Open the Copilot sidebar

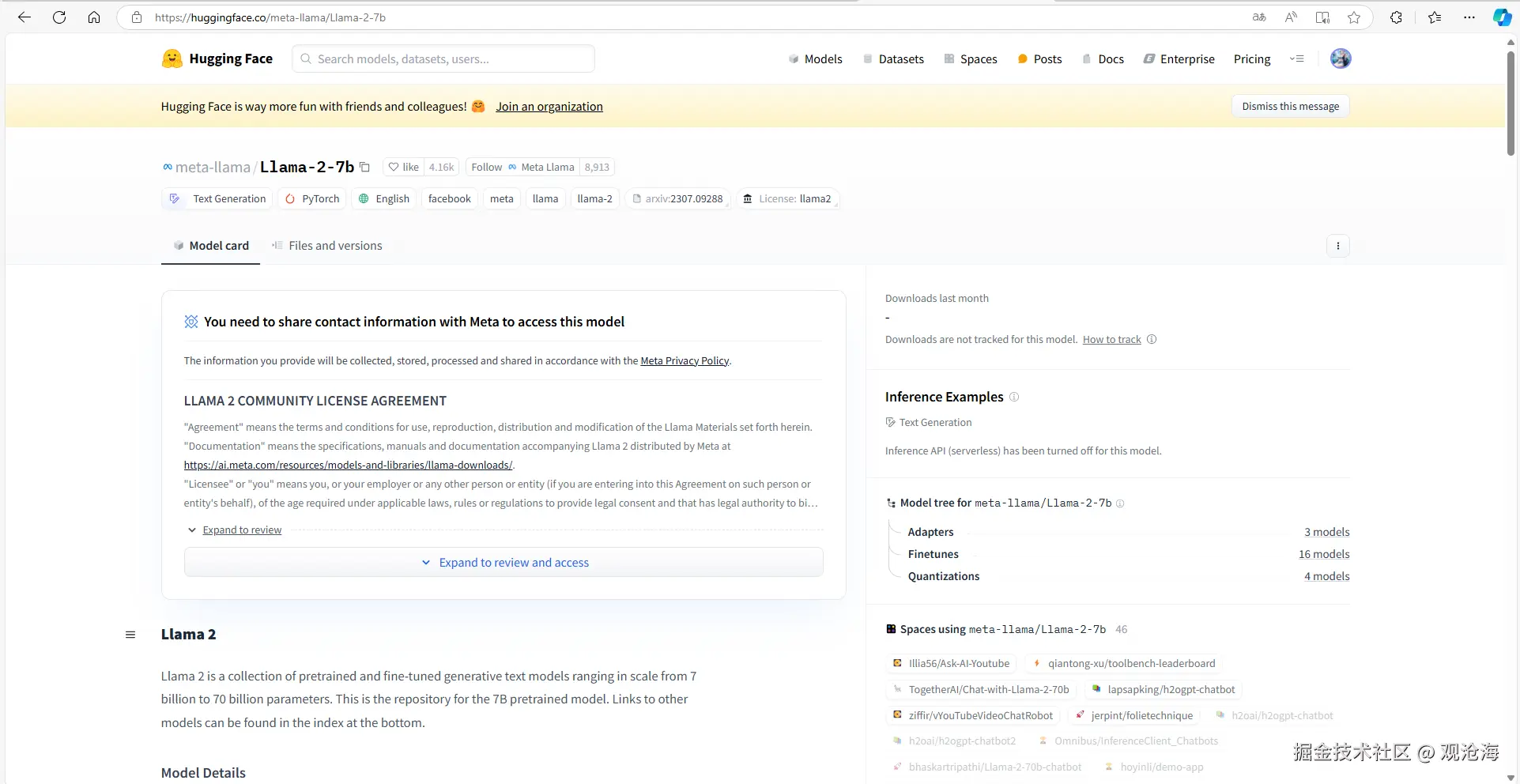(1502, 17)
